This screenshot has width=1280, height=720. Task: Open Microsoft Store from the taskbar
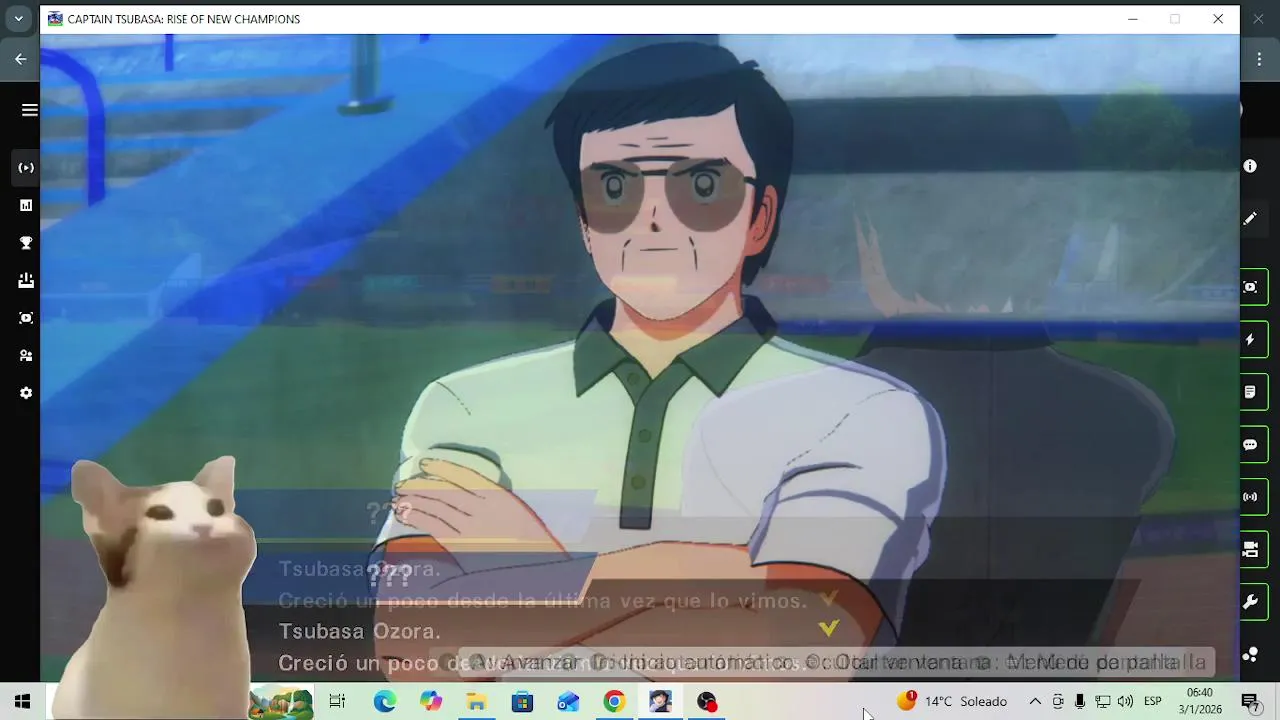522,702
